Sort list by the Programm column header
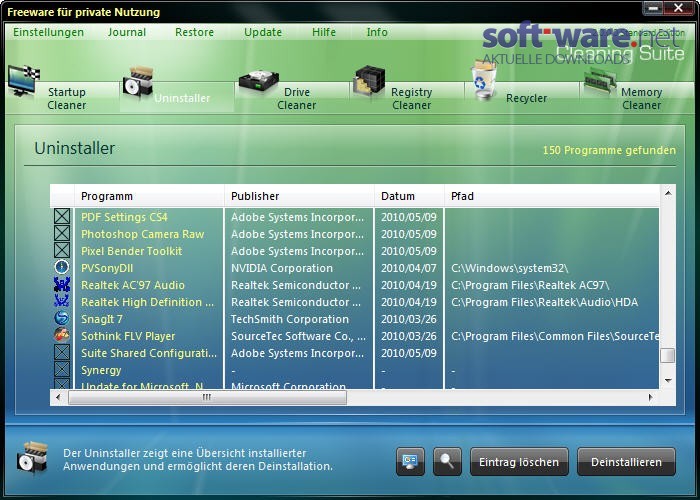Screen dimensions: 700x500 click(x=149, y=196)
